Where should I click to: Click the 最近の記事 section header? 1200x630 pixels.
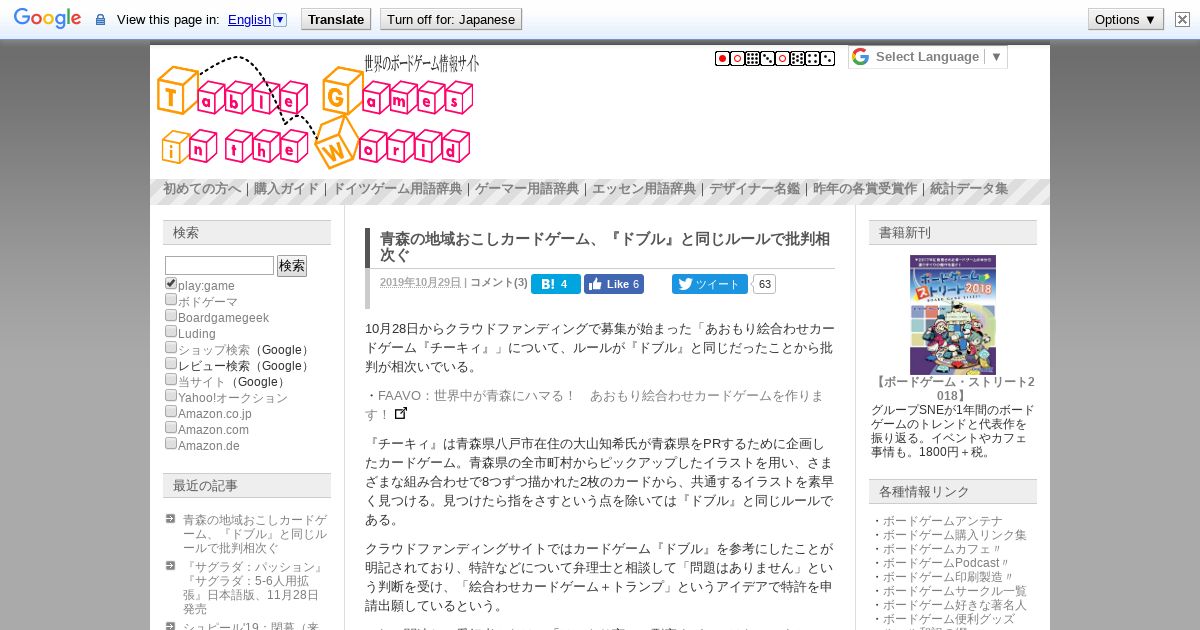click(x=247, y=485)
